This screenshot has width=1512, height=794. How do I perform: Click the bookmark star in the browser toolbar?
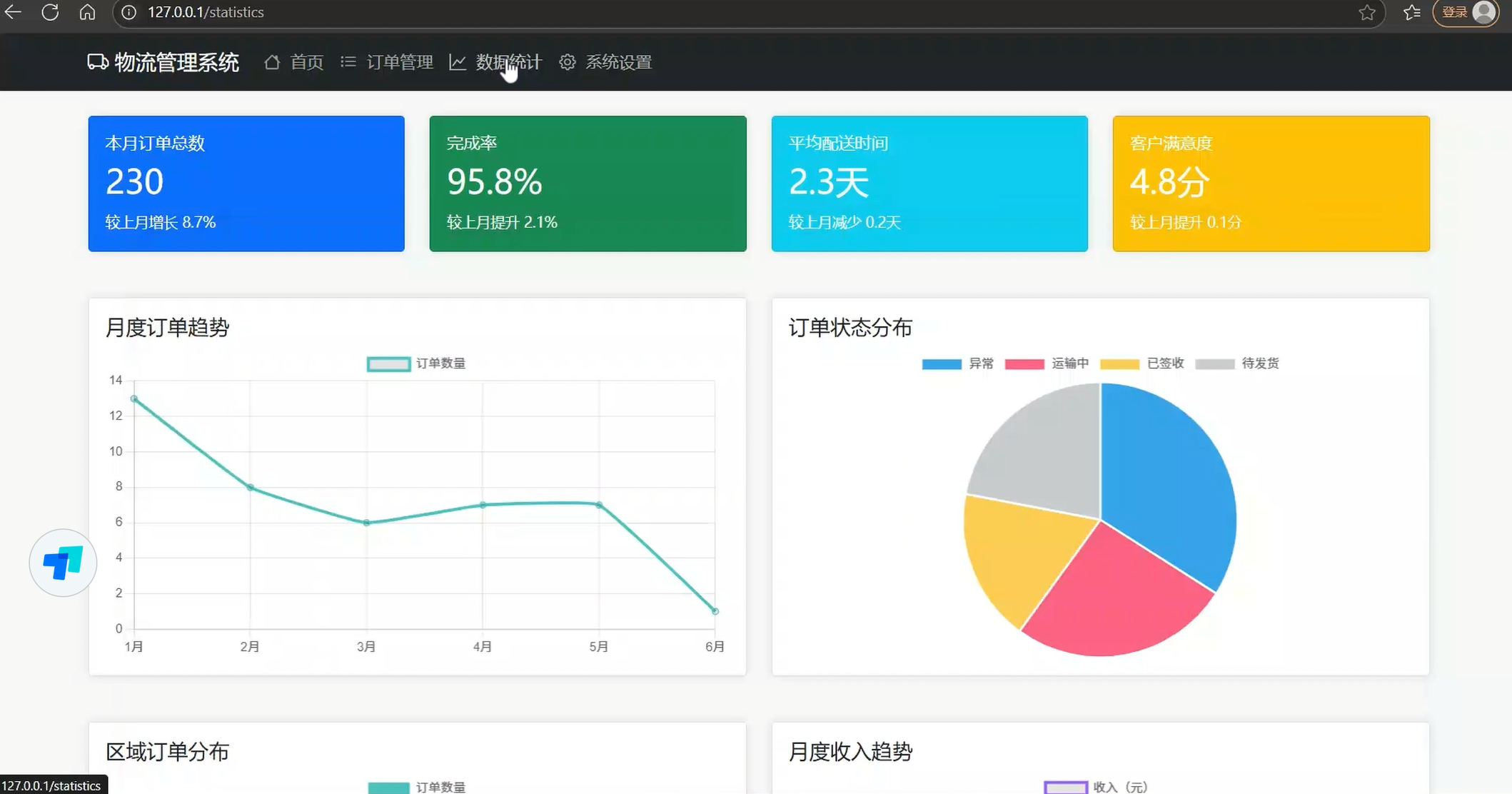[1367, 12]
